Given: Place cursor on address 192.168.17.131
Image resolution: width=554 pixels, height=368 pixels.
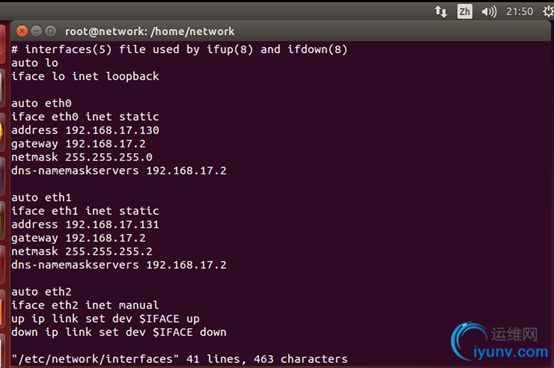Looking at the screenshot, I should click(85, 225).
